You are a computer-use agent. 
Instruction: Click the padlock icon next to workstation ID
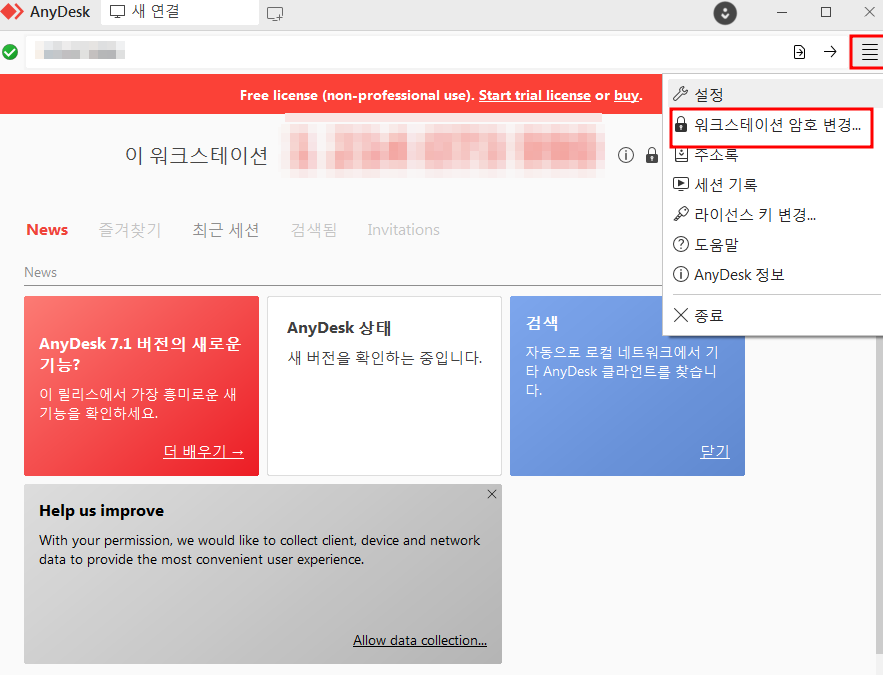(x=652, y=155)
